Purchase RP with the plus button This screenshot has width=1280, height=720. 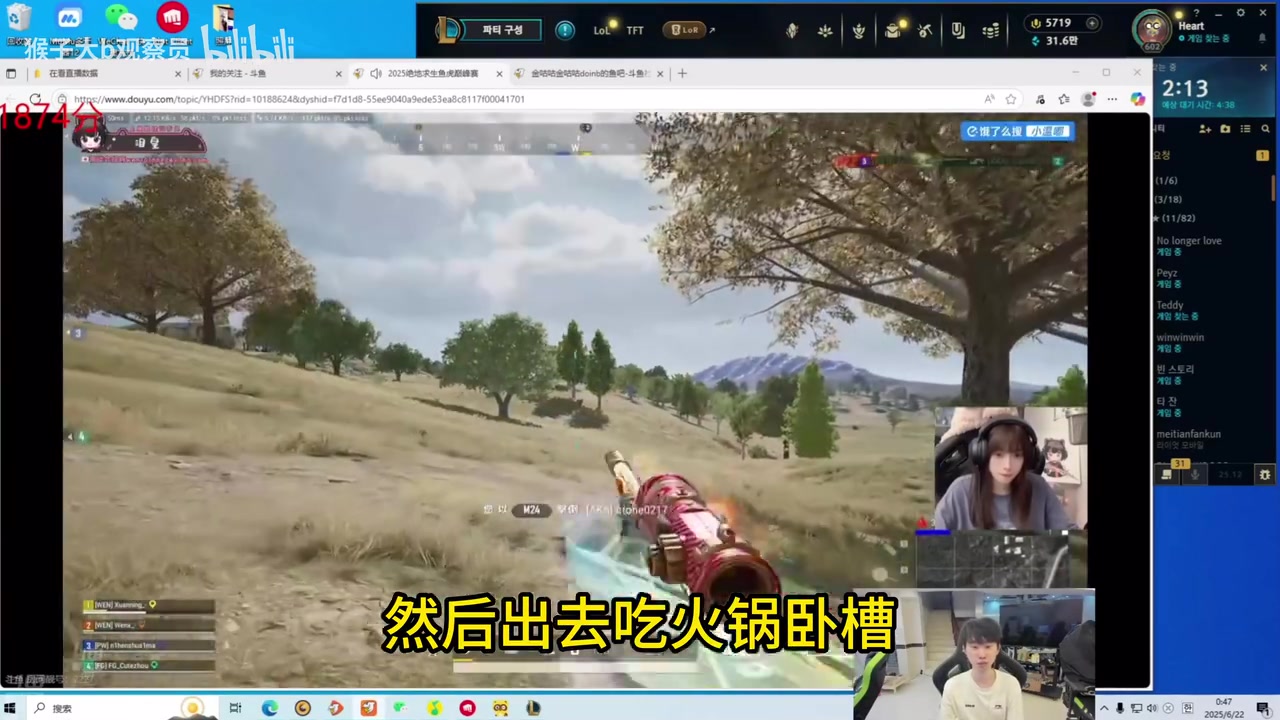tap(1092, 23)
